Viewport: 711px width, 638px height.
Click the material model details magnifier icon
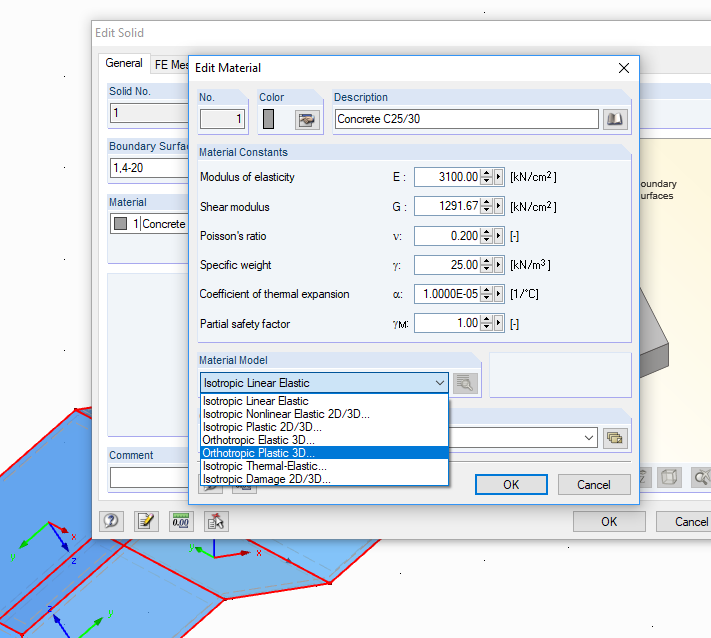coord(465,384)
